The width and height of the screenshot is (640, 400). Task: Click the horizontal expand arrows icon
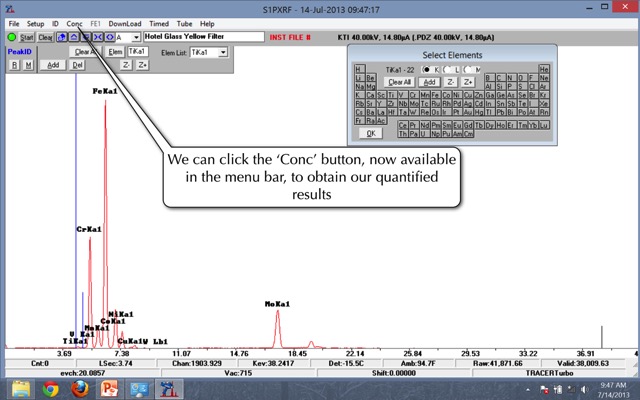point(110,37)
